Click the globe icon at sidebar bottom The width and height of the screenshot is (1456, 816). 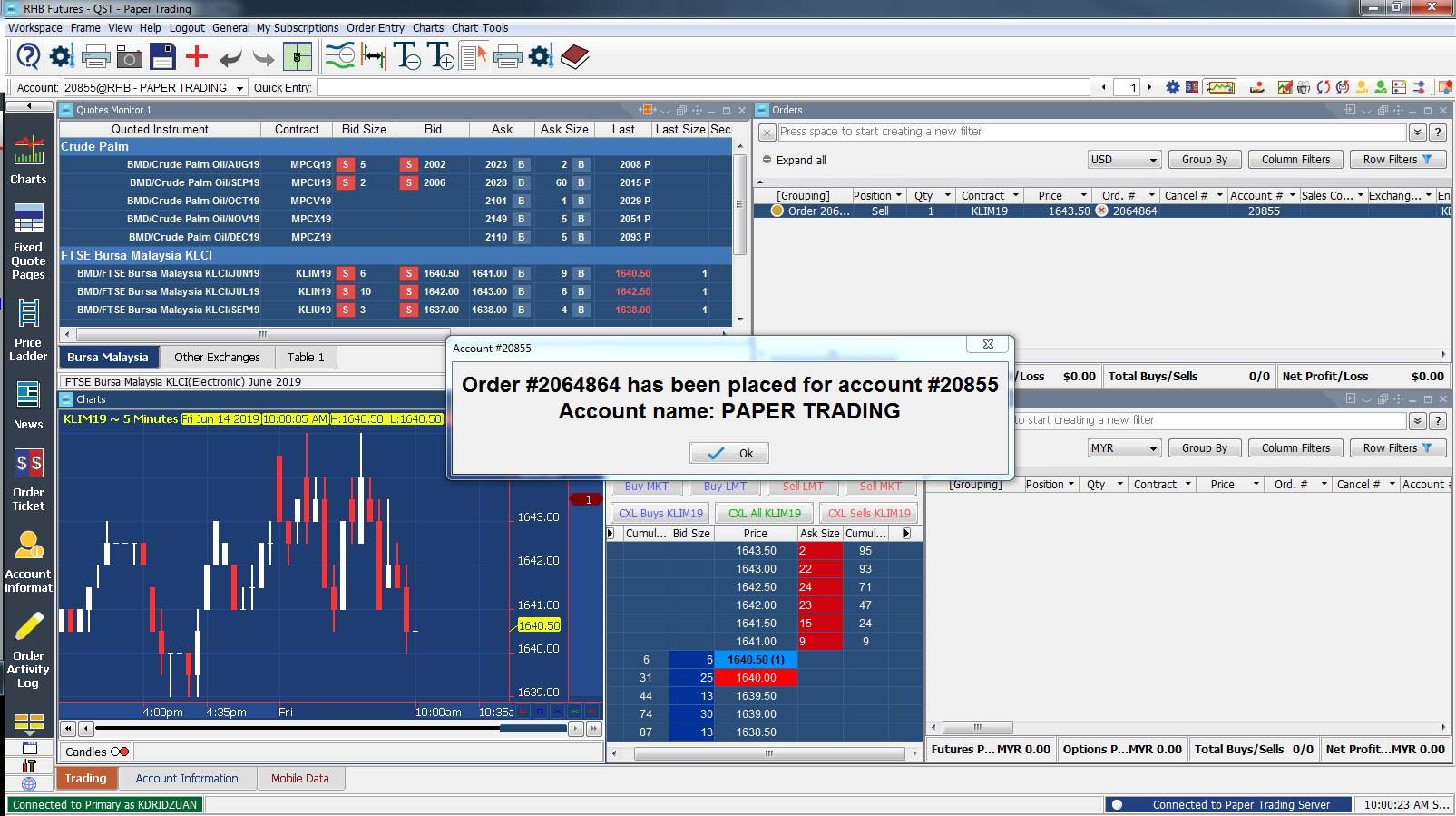(x=29, y=783)
